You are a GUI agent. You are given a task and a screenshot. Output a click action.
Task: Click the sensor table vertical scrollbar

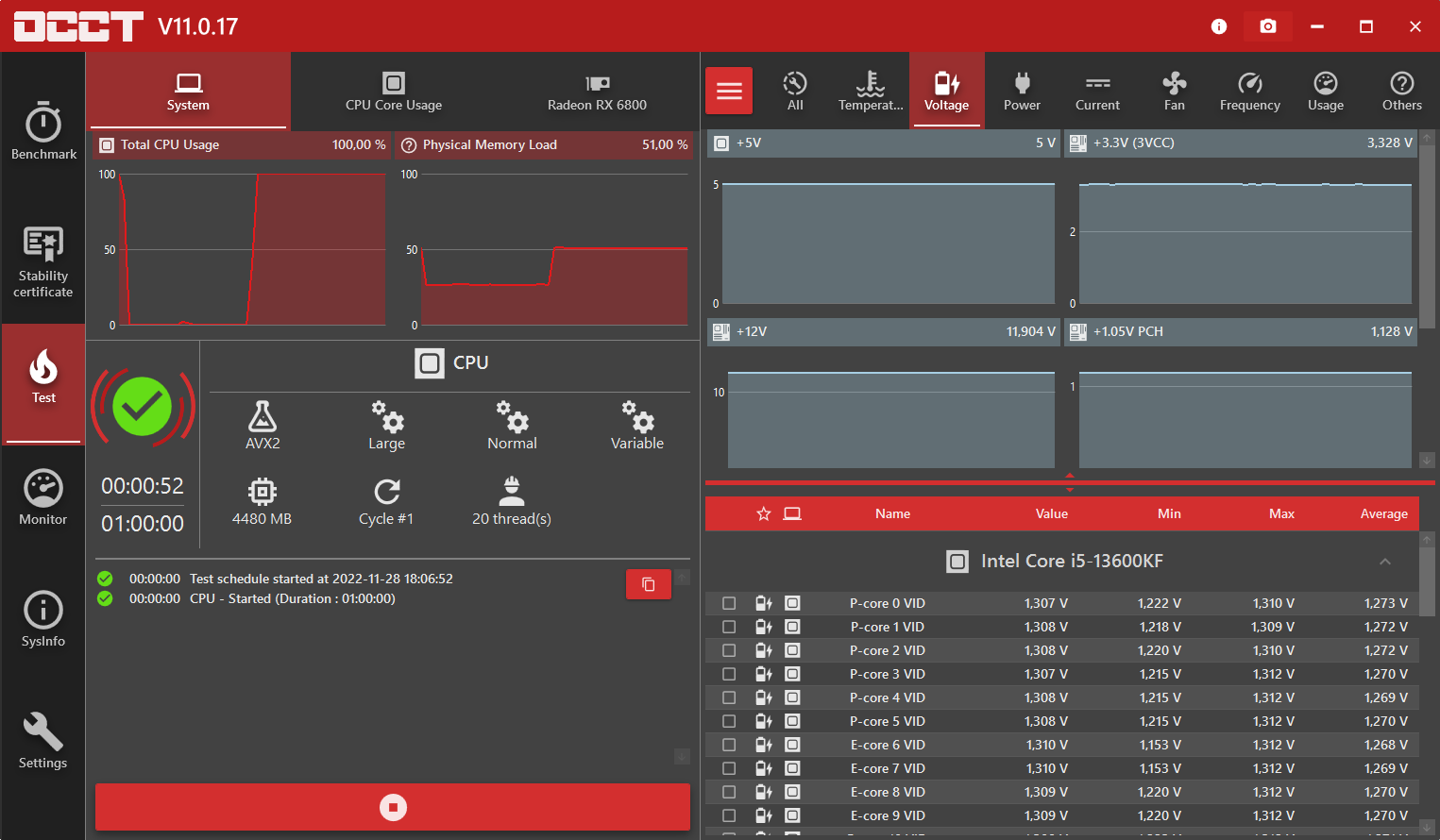(1427, 580)
